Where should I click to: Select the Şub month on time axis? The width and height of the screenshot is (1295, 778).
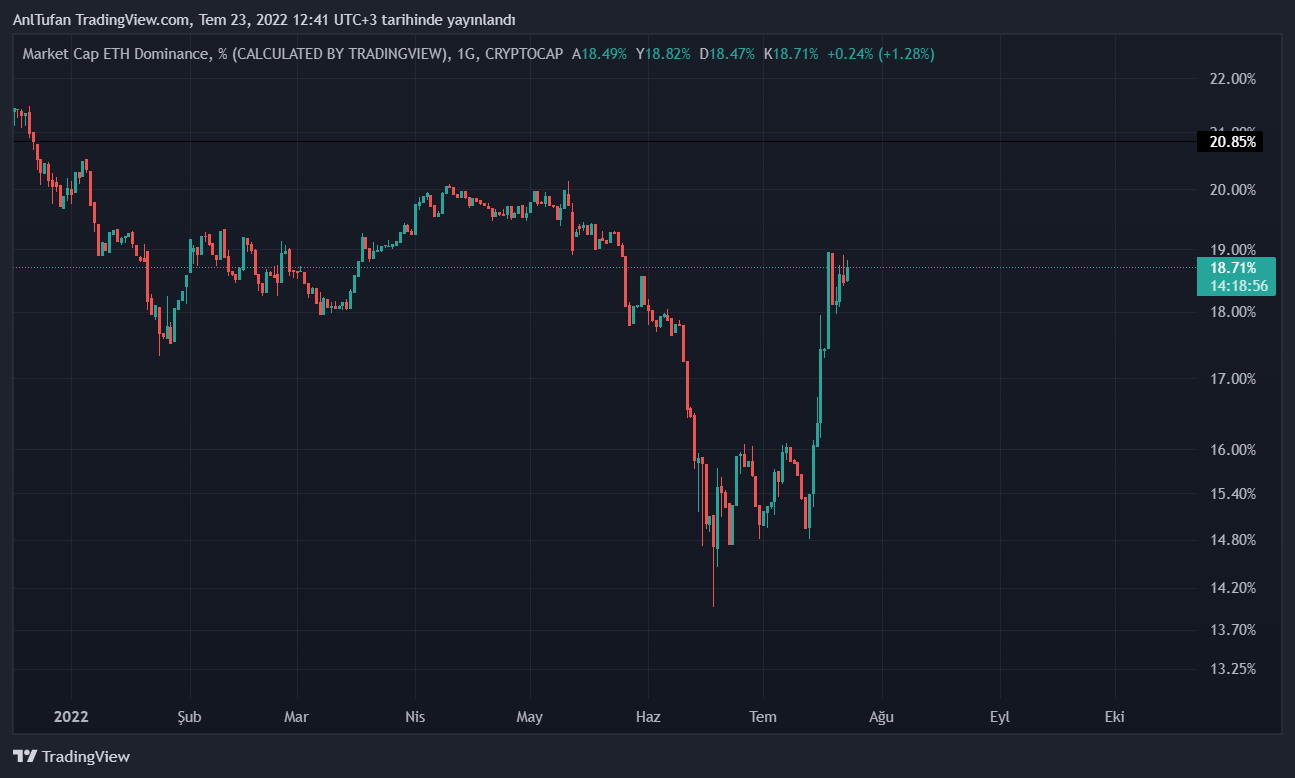click(189, 717)
